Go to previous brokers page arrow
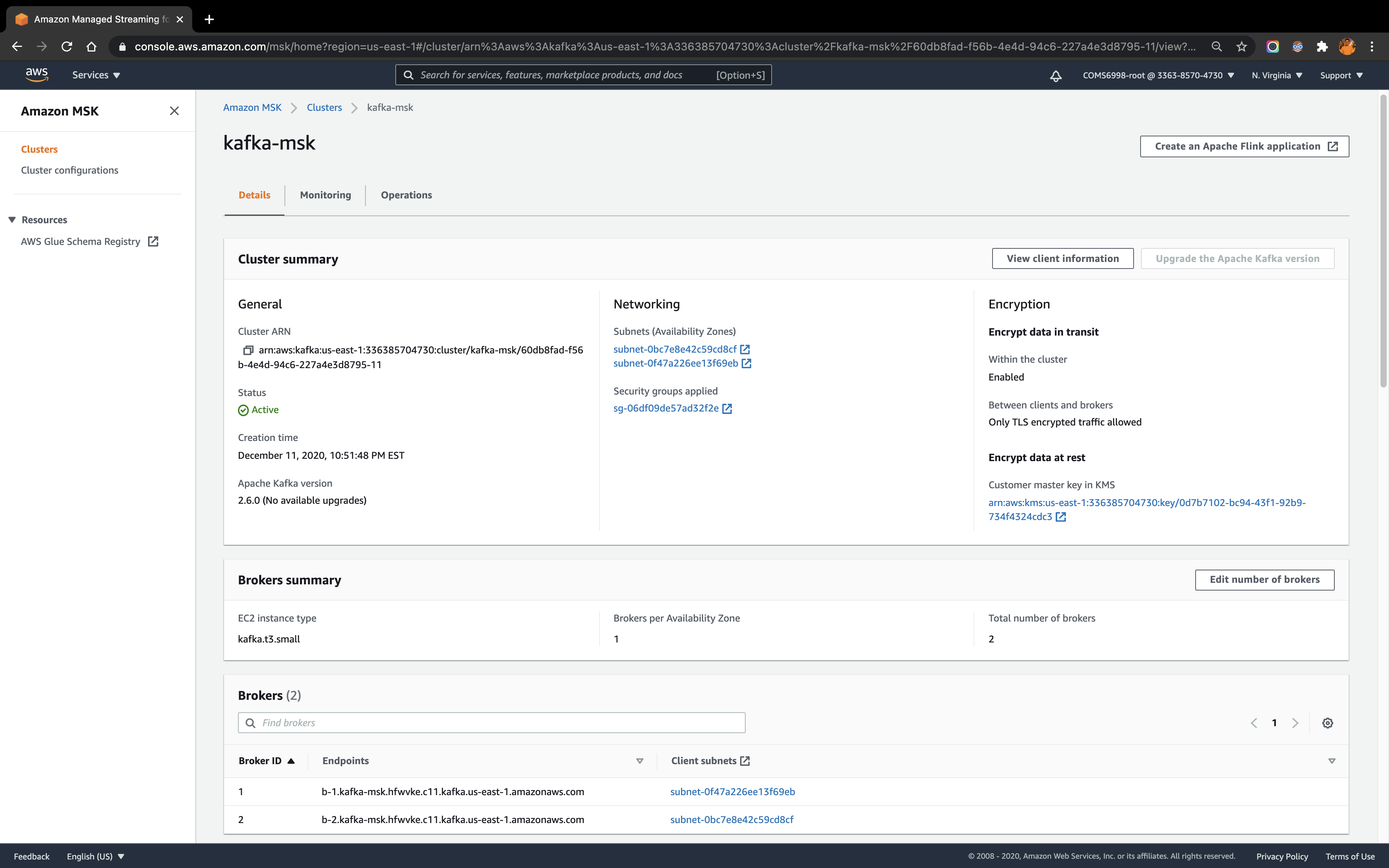This screenshot has width=1389, height=868. [1254, 723]
